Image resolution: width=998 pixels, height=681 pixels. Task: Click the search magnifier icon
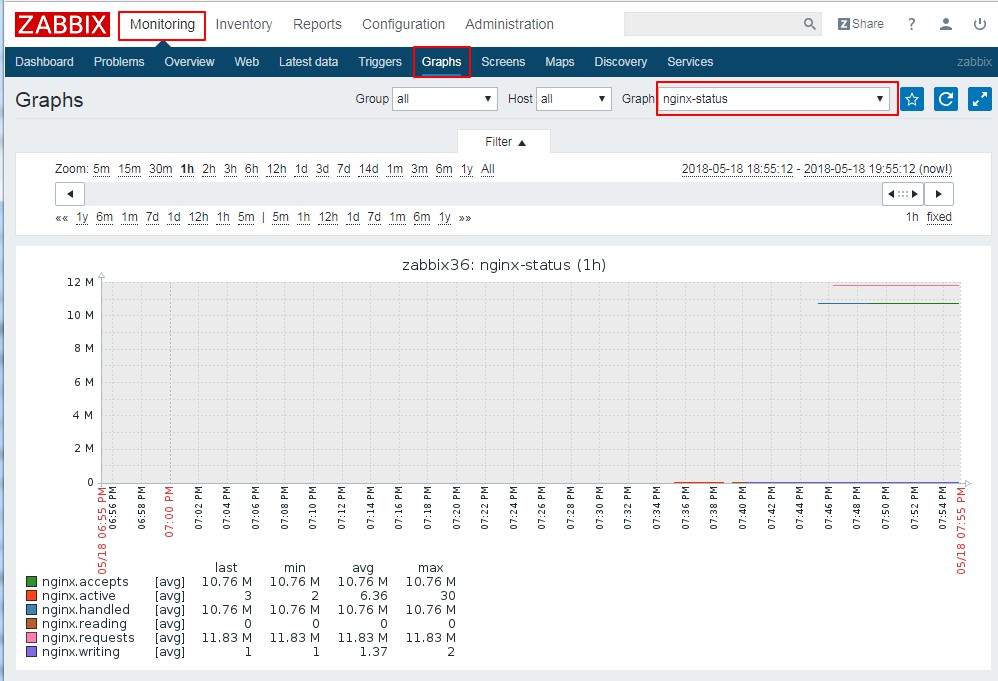[x=810, y=24]
